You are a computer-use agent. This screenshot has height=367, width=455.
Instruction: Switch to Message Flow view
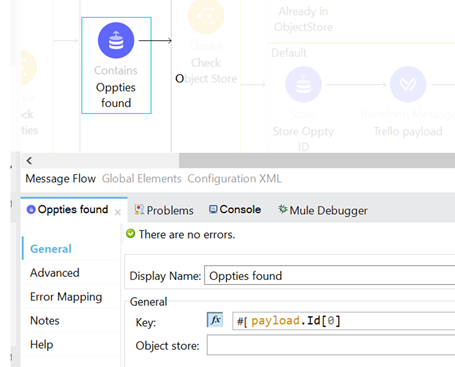61,179
